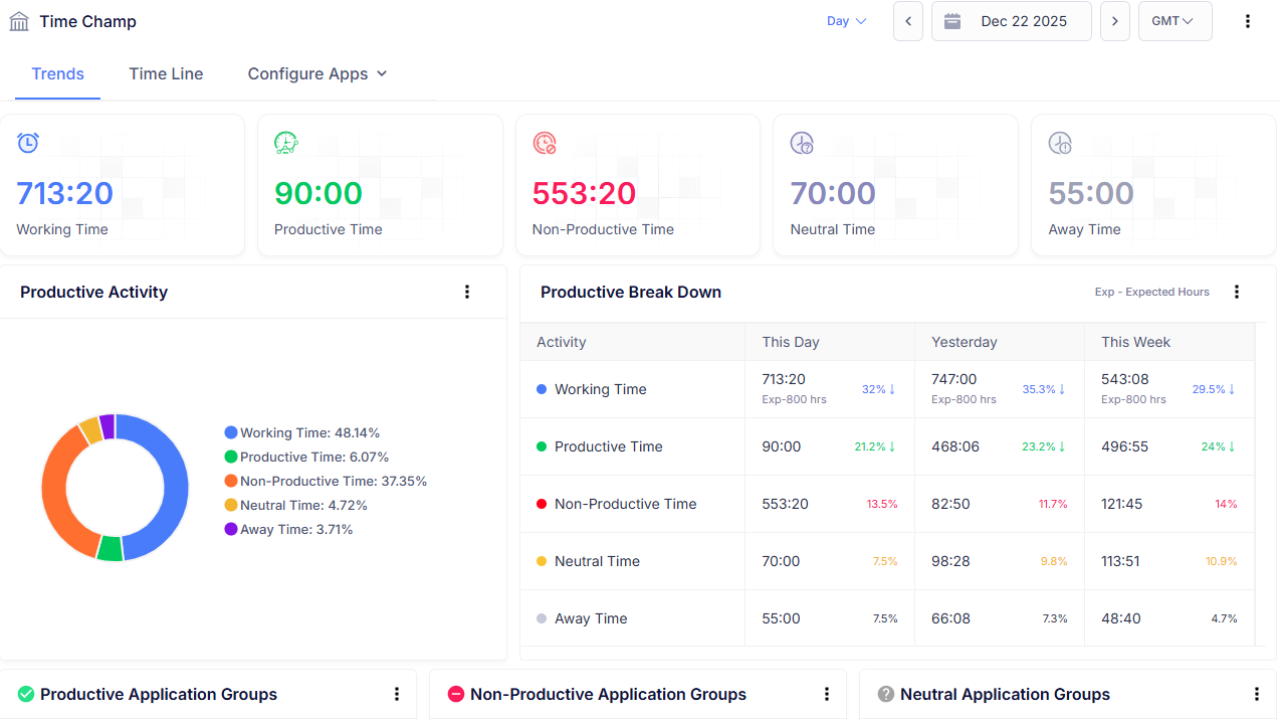The width and height of the screenshot is (1280, 720).
Task: Open the Day period dropdown
Action: 846,21
